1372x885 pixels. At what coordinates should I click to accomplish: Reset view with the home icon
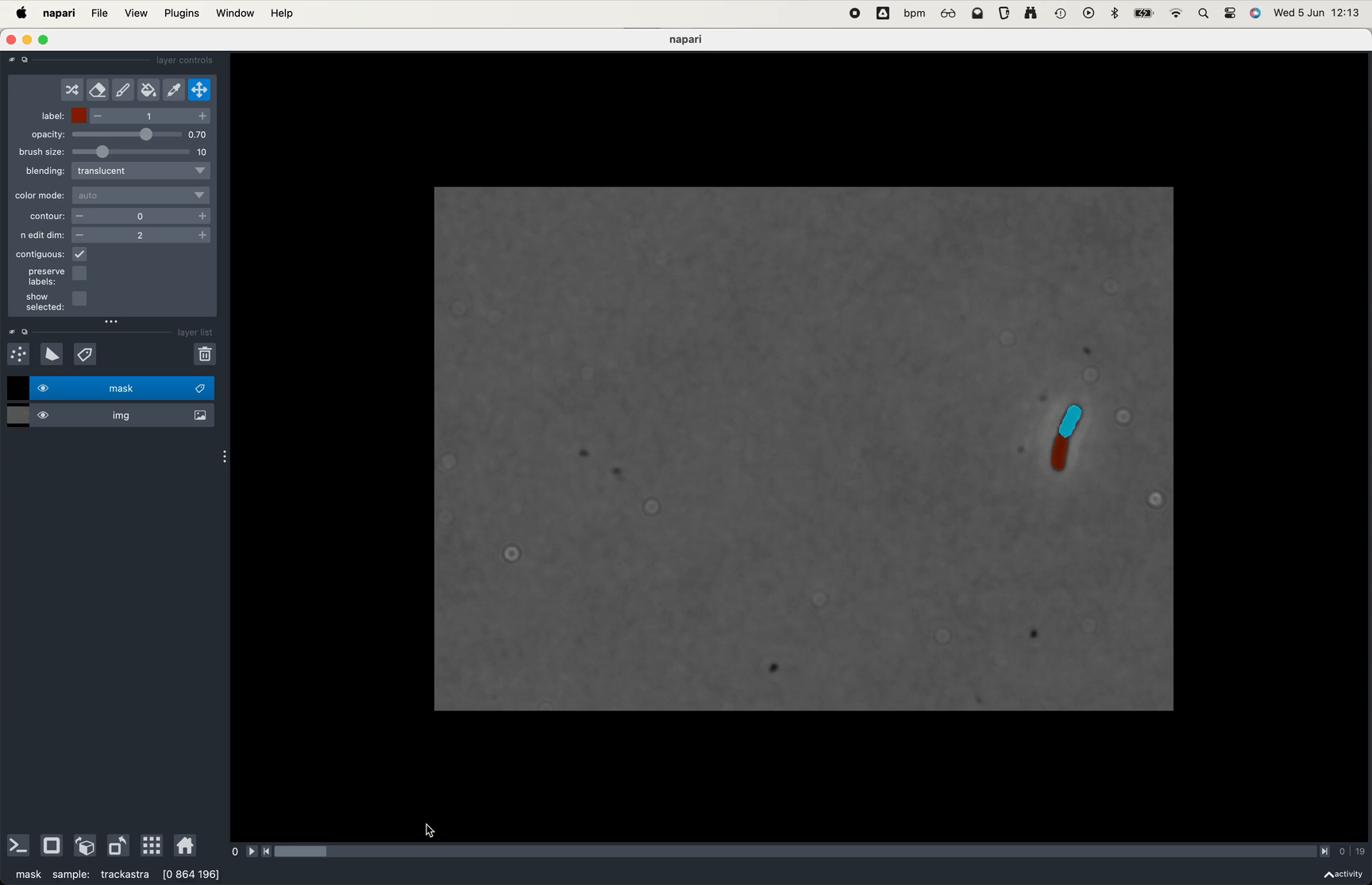point(185,846)
